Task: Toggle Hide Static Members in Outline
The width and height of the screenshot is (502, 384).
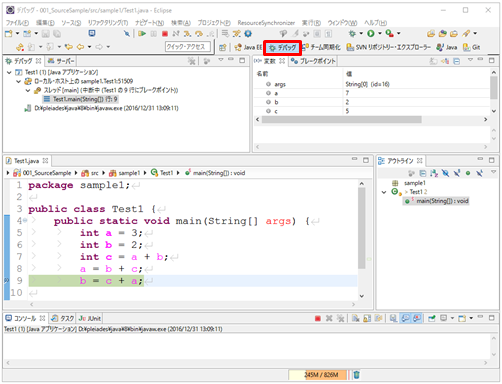Action: pyautogui.click(x=457, y=173)
